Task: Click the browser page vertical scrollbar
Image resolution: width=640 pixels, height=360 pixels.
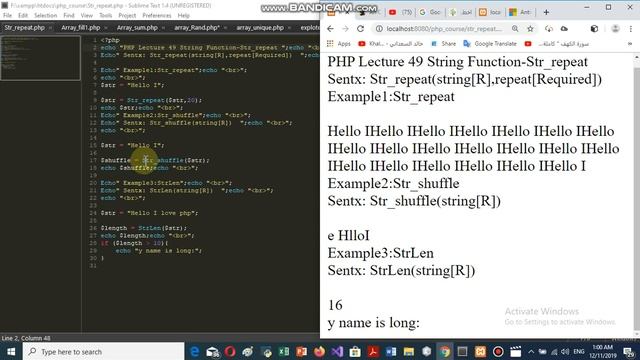Action: tap(636, 195)
